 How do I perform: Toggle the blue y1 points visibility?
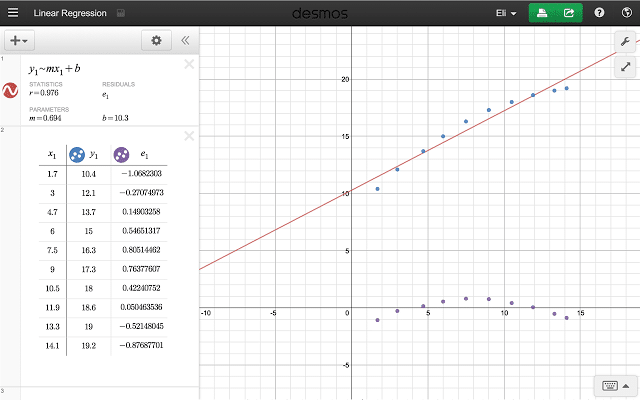[77, 155]
